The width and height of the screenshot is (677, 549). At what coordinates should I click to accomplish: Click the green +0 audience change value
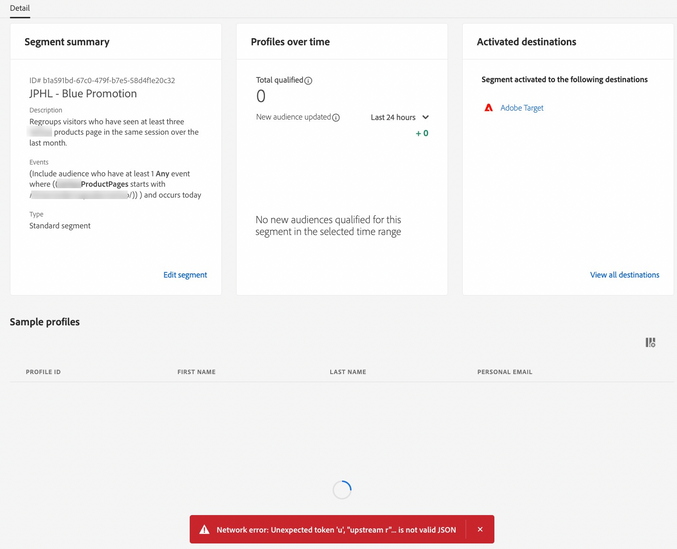(422, 133)
